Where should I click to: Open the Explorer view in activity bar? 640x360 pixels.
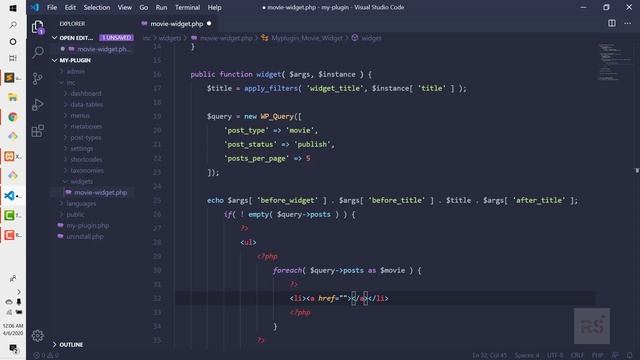click(x=38, y=27)
